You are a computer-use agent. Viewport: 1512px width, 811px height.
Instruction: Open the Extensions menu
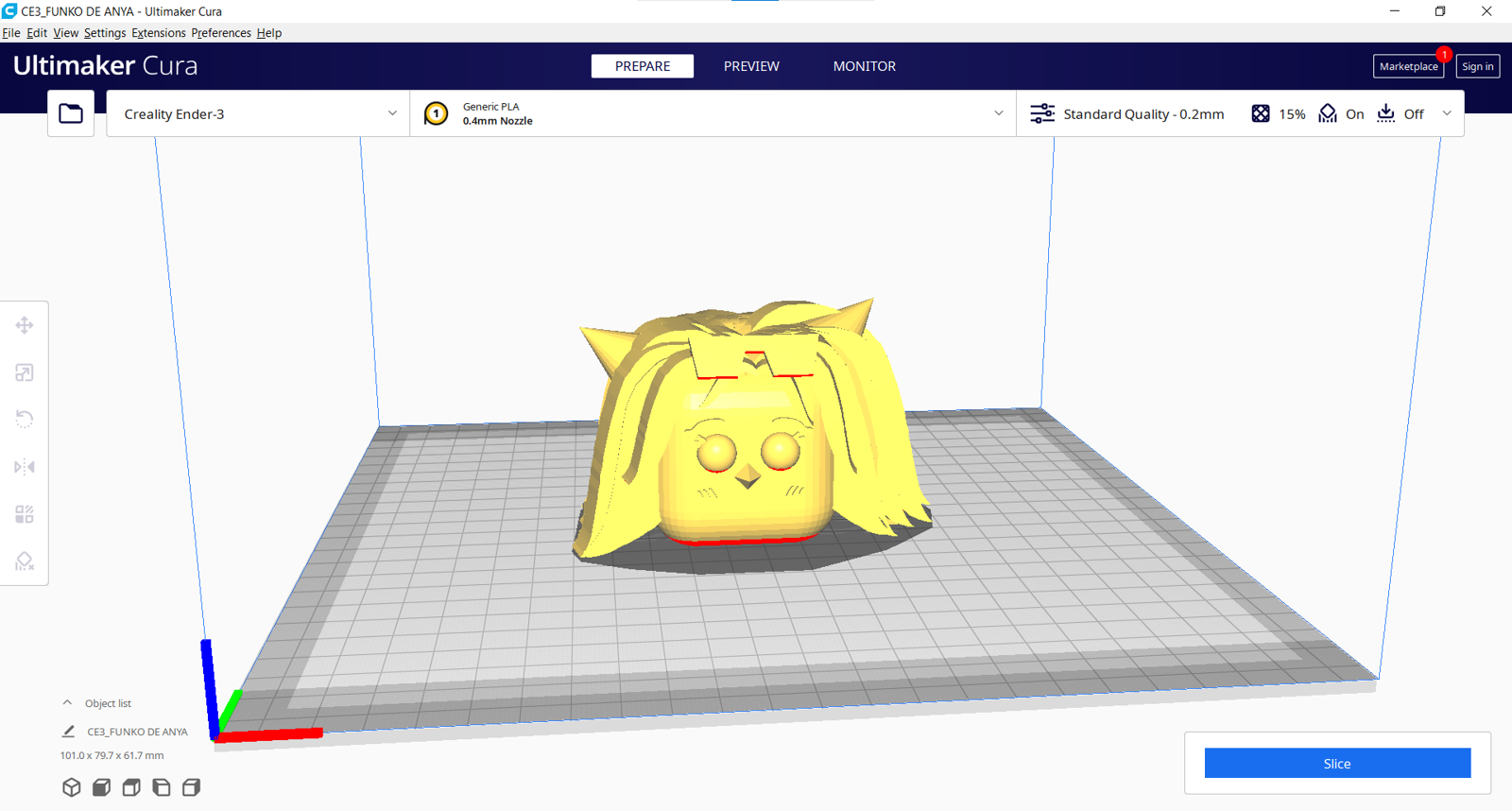[159, 33]
